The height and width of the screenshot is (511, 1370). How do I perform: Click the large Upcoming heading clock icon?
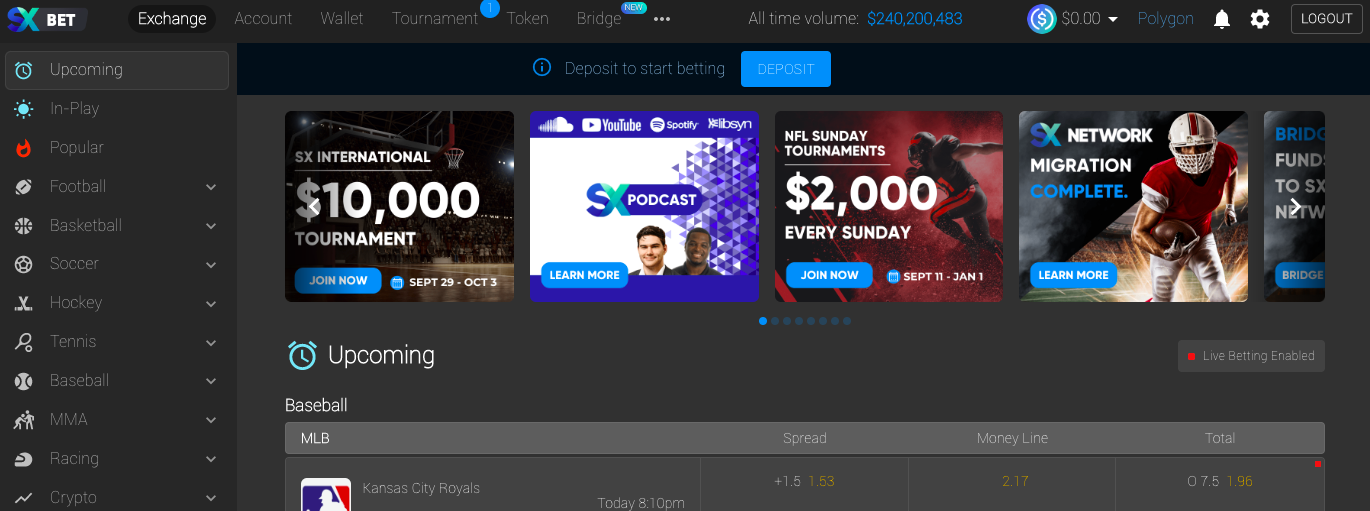click(x=302, y=356)
